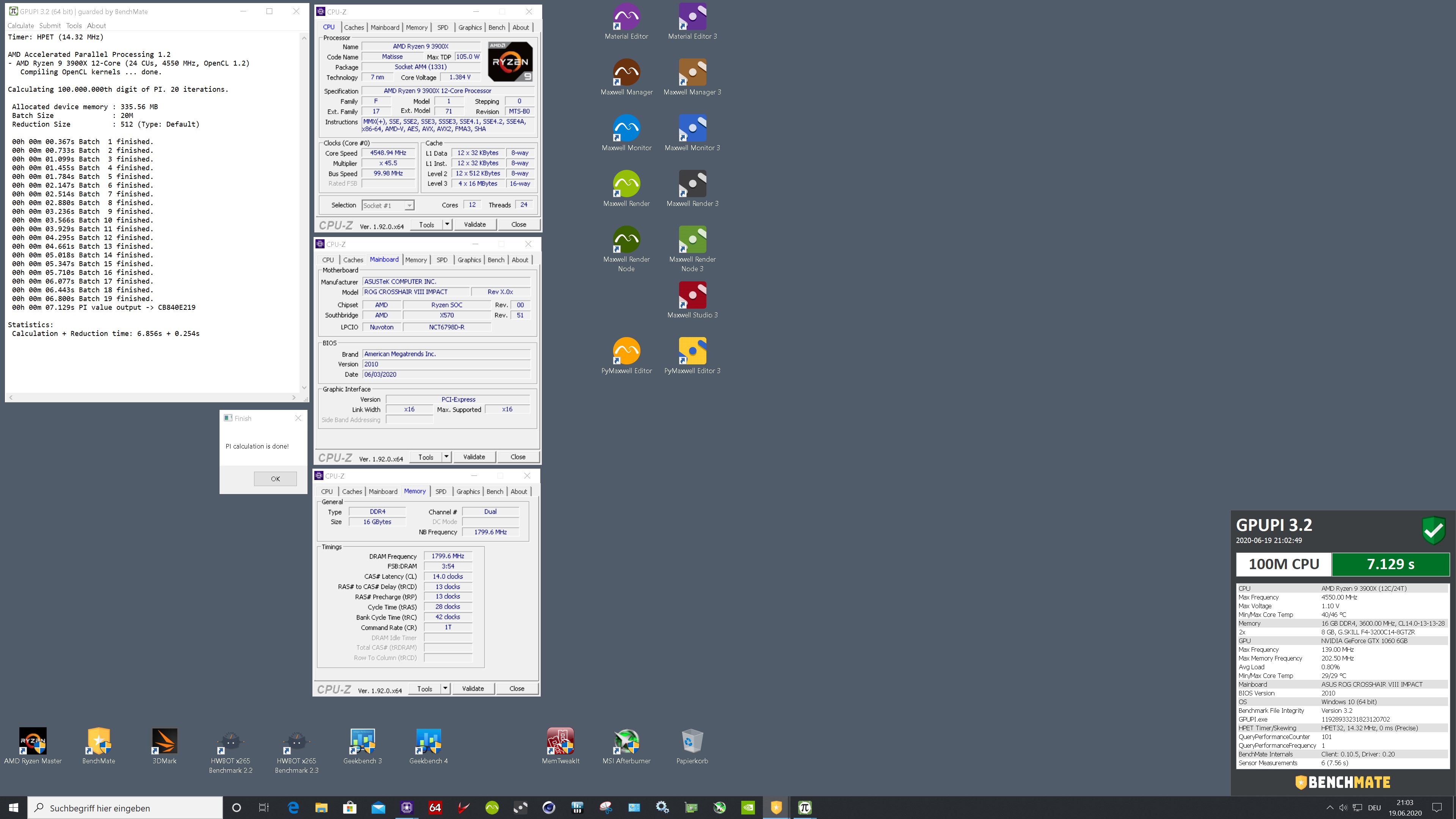Switch to Caches tab in top CPU-Z
The height and width of the screenshot is (819, 1456).
354,27
